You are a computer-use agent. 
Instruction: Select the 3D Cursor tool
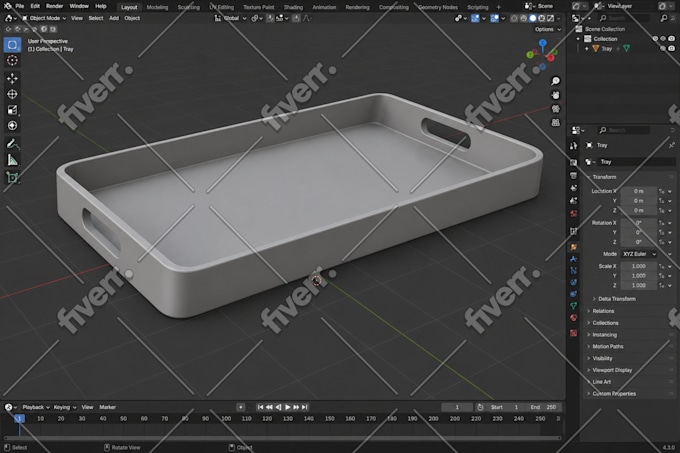coord(13,60)
